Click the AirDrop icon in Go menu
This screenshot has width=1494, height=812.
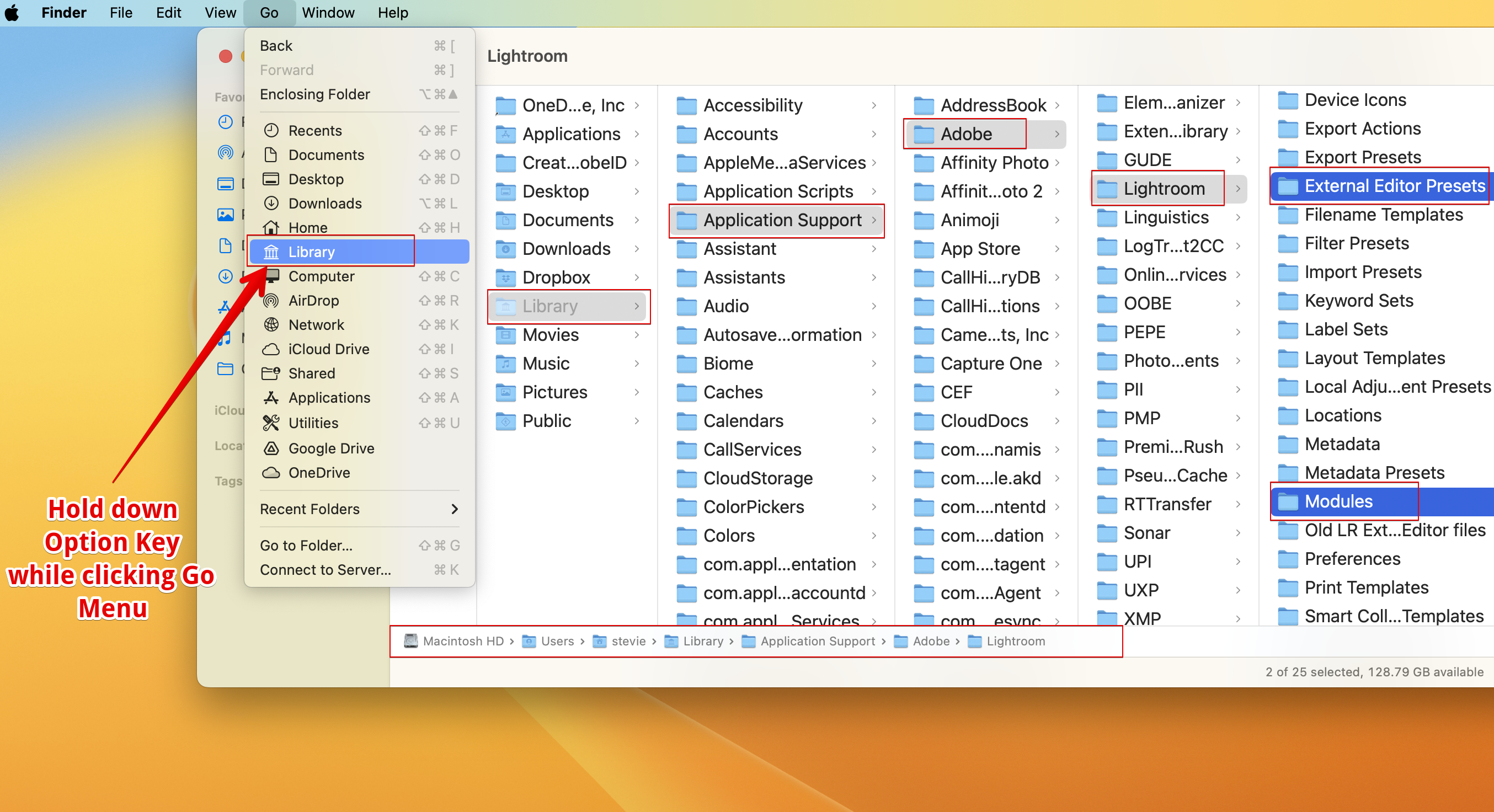pos(271,301)
